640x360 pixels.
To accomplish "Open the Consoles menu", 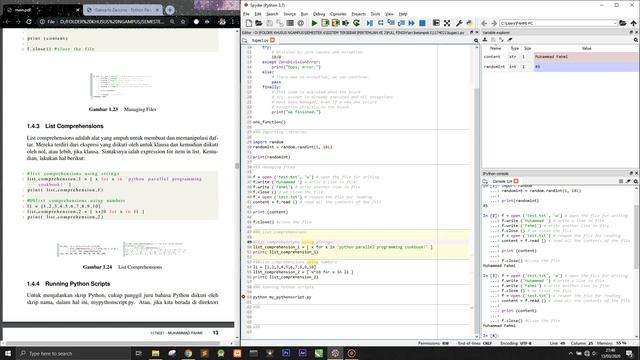I will point(338,14).
